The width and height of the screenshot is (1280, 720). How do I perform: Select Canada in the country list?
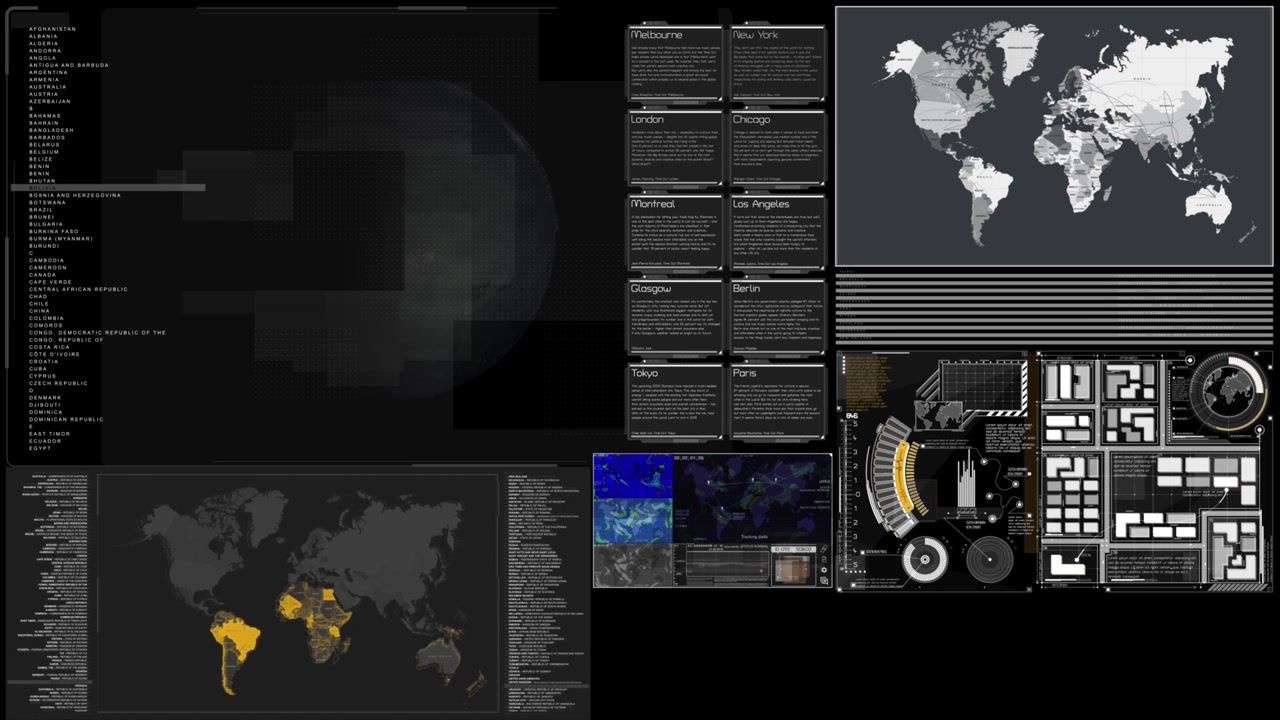[x=43, y=275]
